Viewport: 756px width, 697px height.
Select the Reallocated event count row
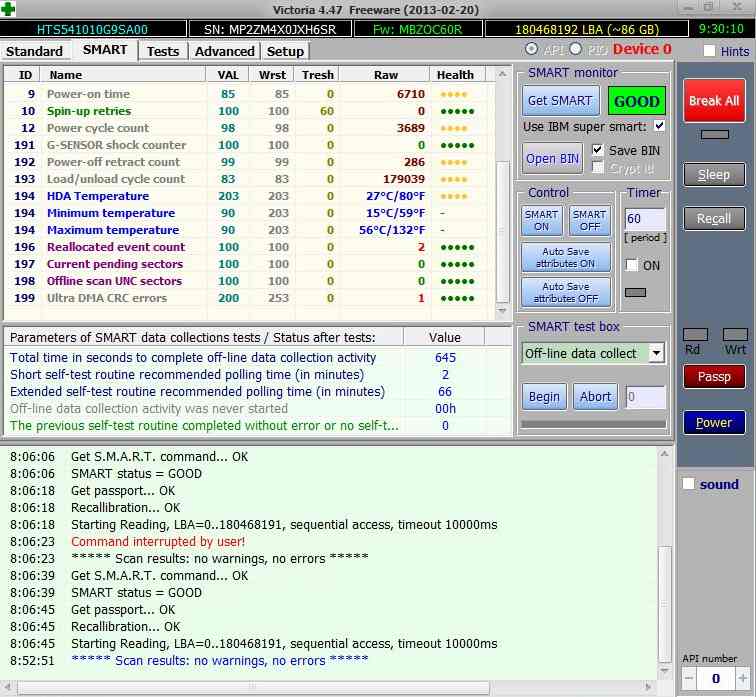(x=116, y=247)
